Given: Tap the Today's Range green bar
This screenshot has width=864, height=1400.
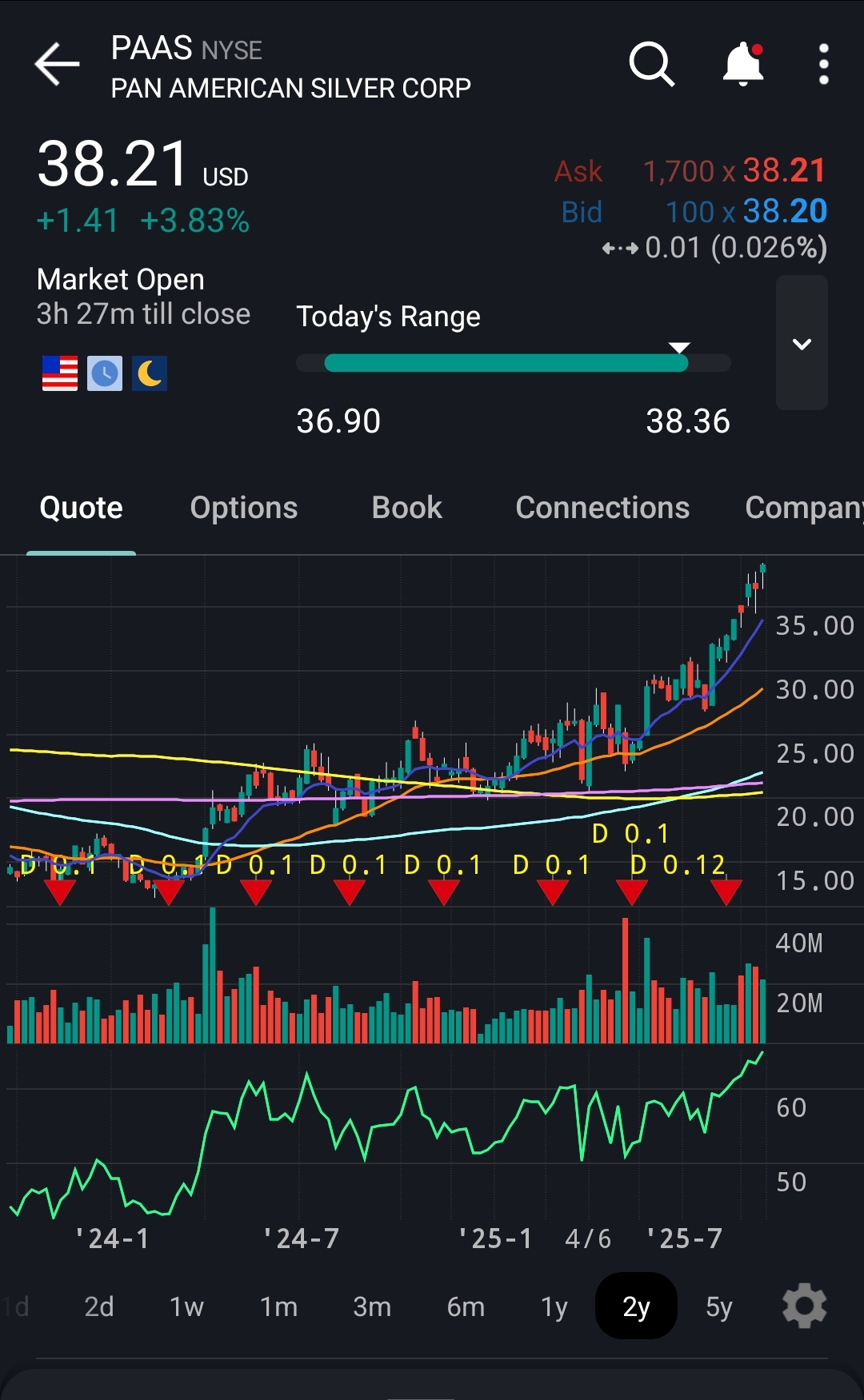Looking at the screenshot, I should click(506, 363).
